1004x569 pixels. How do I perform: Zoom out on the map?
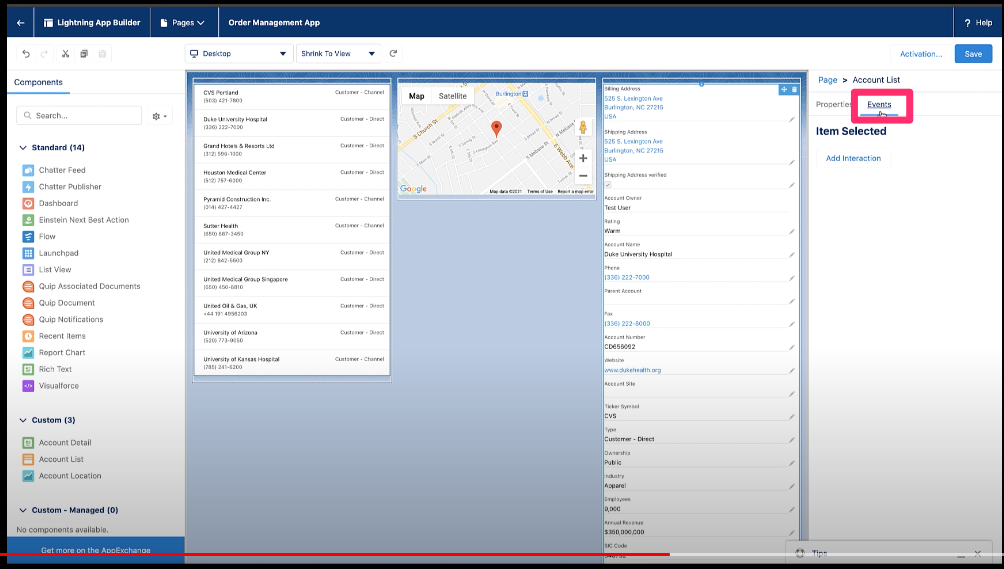[x=583, y=176]
